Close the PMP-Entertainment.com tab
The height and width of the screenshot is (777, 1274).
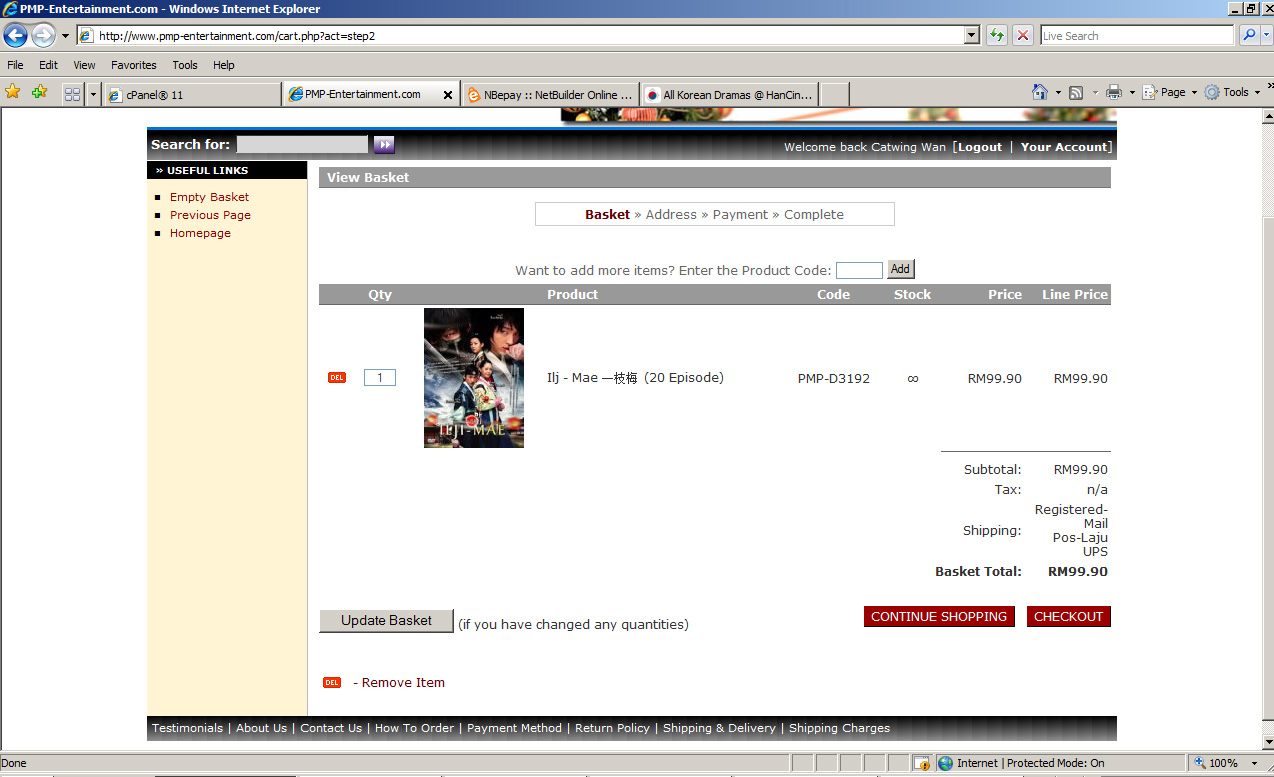pos(447,95)
